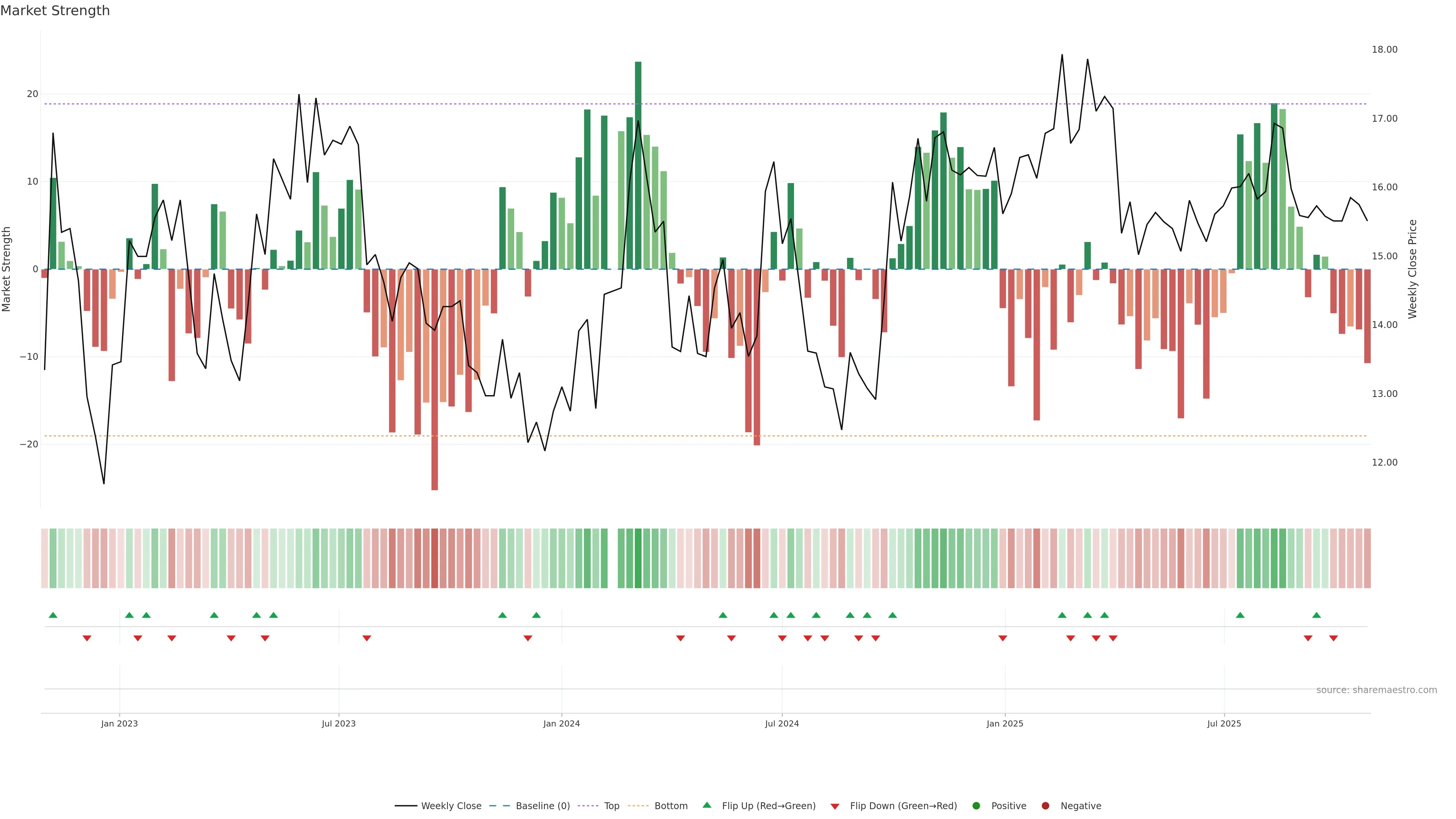Click the Weekly Close Price axis title

(x=1412, y=269)
